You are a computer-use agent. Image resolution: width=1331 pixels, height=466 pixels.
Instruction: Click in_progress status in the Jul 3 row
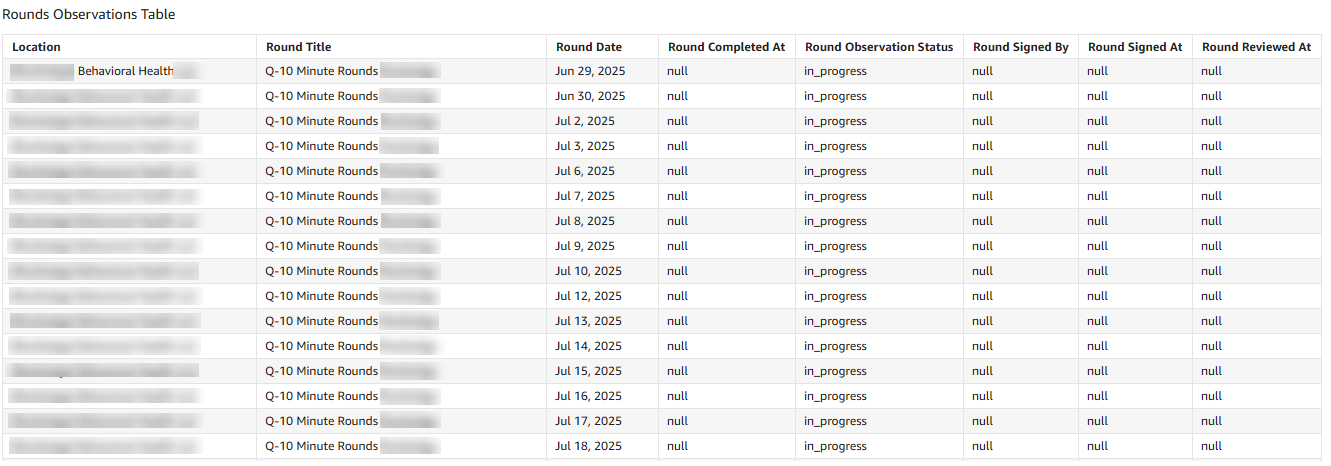tap(835, 146)
